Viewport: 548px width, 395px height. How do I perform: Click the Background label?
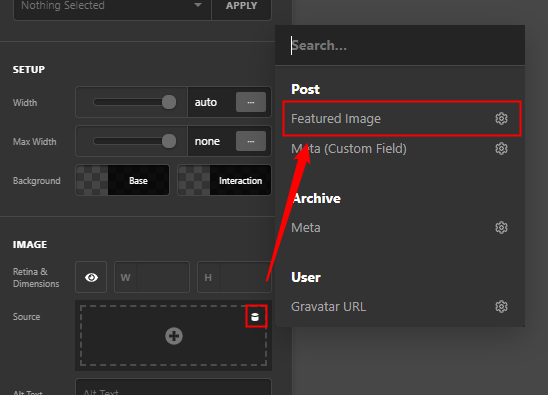point(37,181)
